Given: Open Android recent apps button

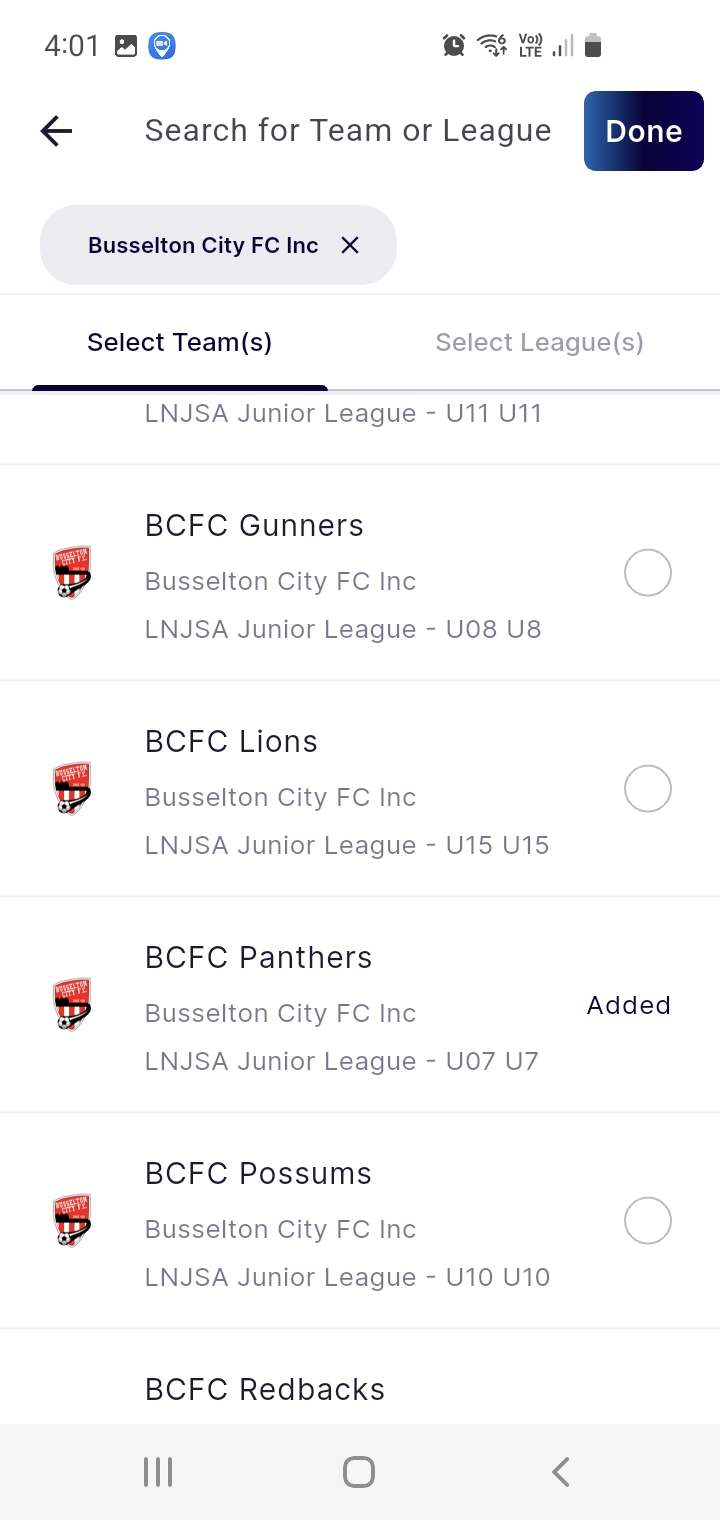Looking at the screenshot, I should pyautogui.click(x=158, y=1472).
